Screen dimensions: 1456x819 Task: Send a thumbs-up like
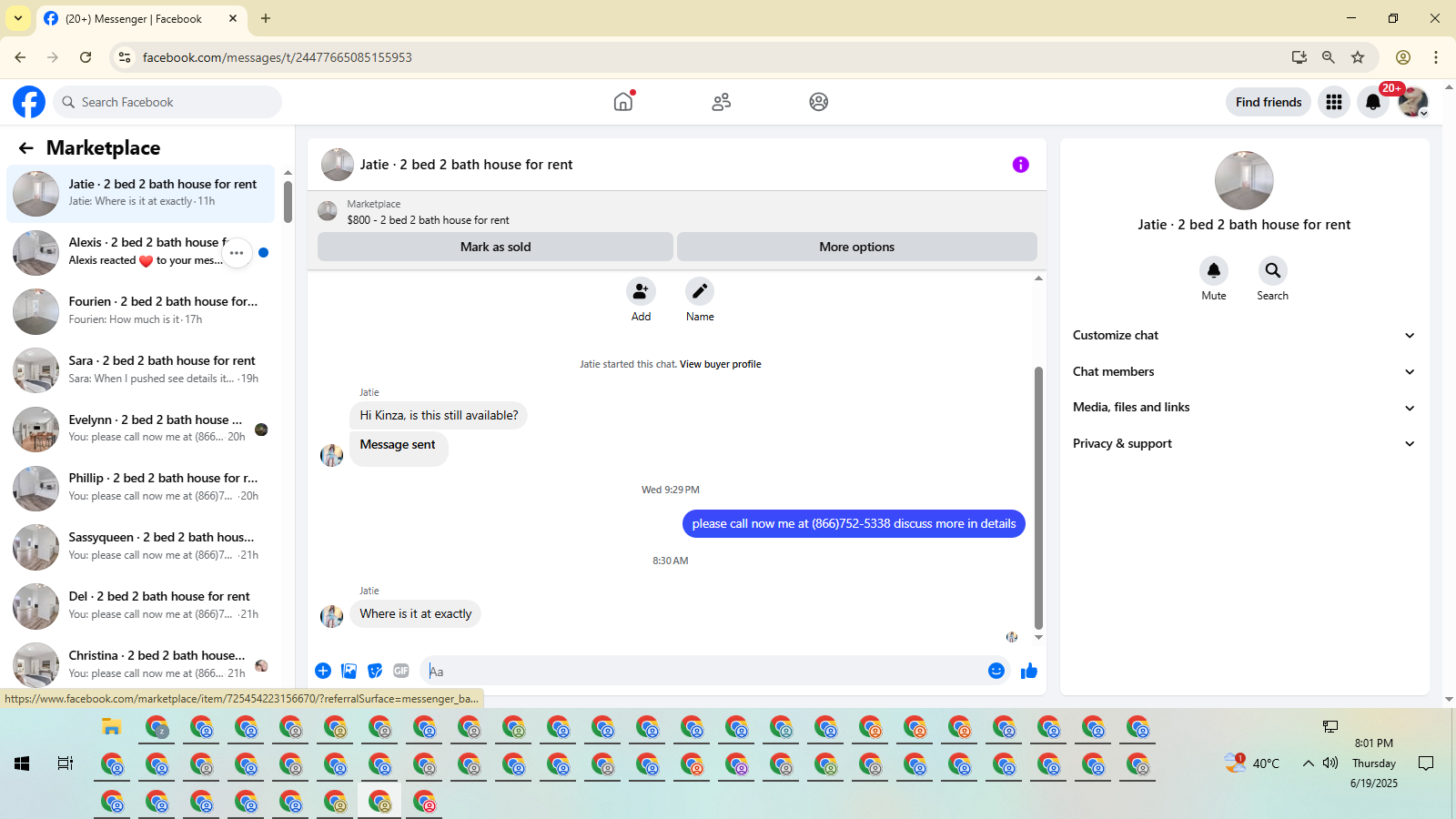point(1029,671)
